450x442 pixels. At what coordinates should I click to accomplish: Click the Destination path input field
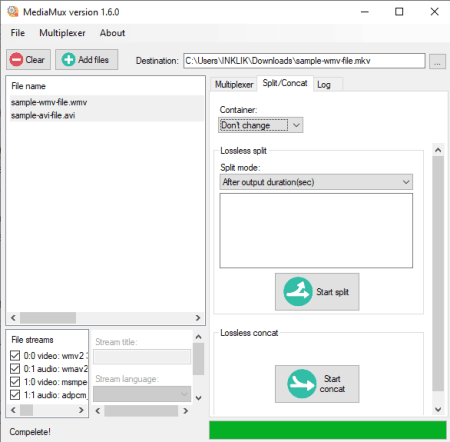(x=304, y=61)
